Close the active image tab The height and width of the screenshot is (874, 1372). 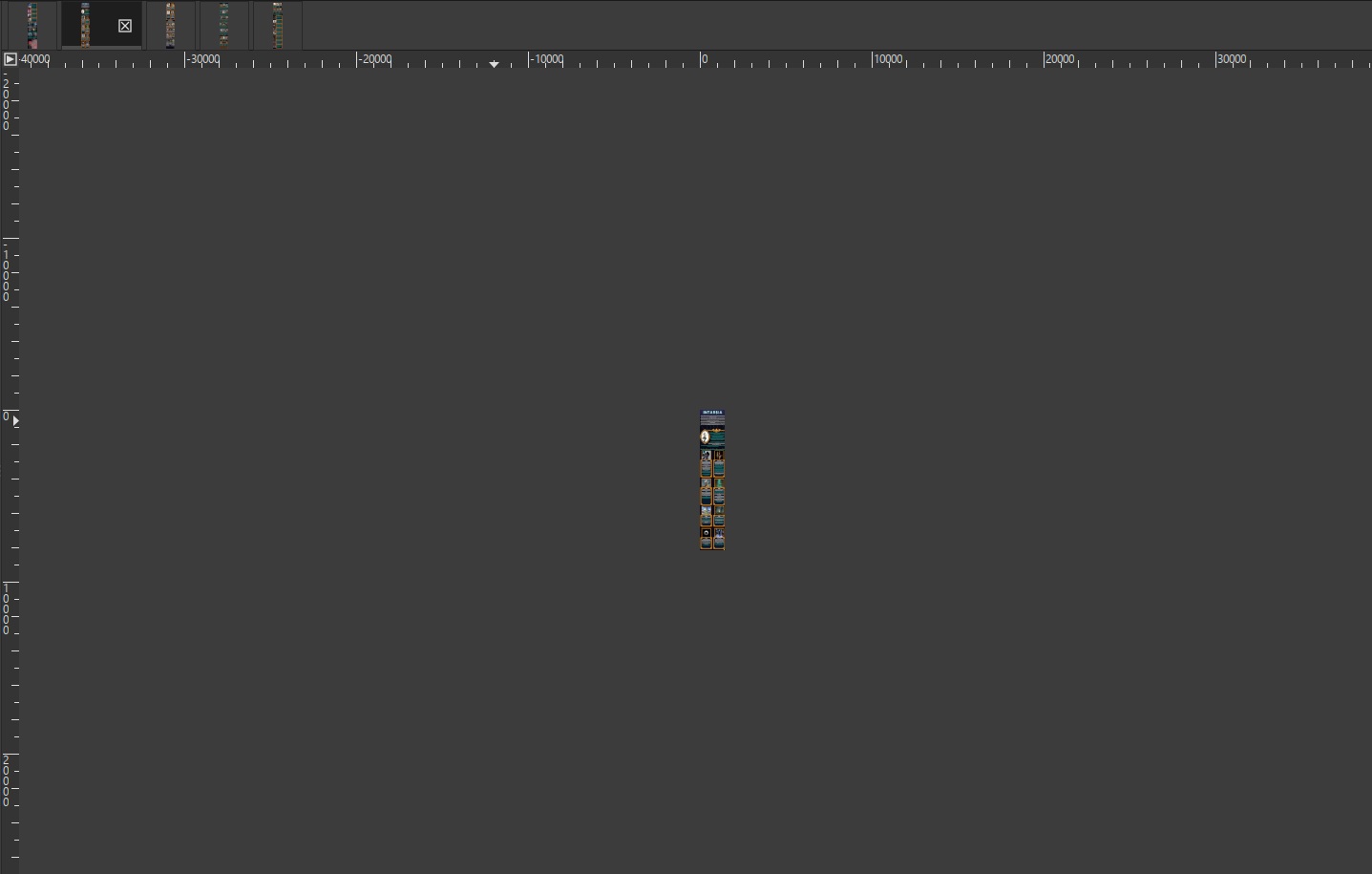125,26
